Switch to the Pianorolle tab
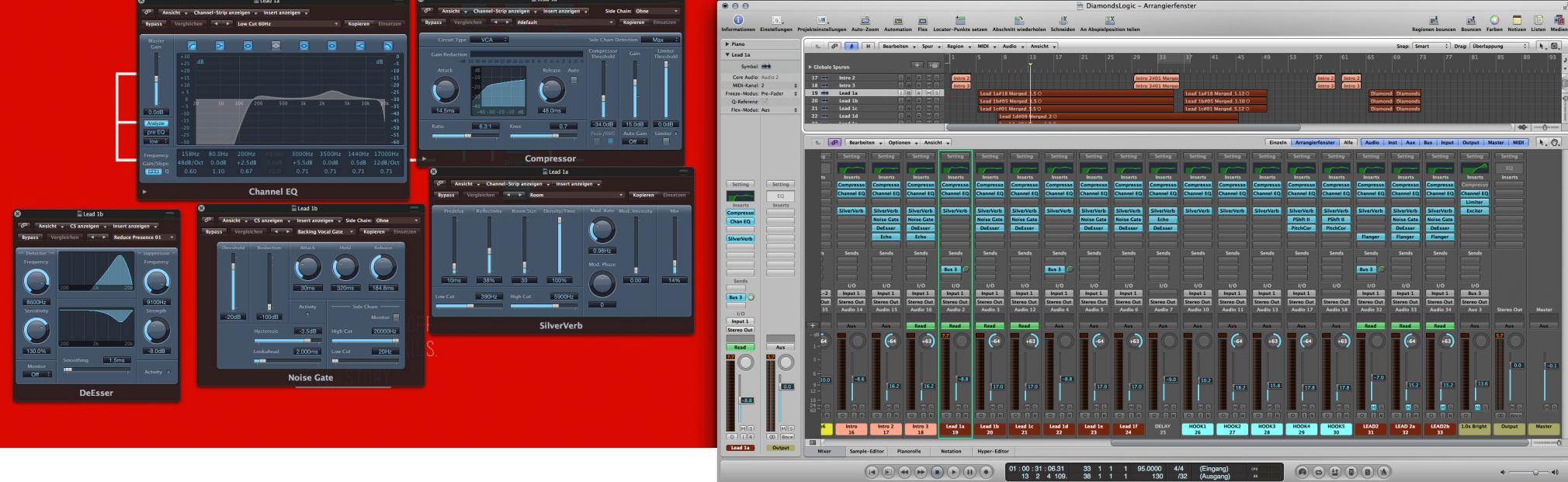 pos(909,451)
